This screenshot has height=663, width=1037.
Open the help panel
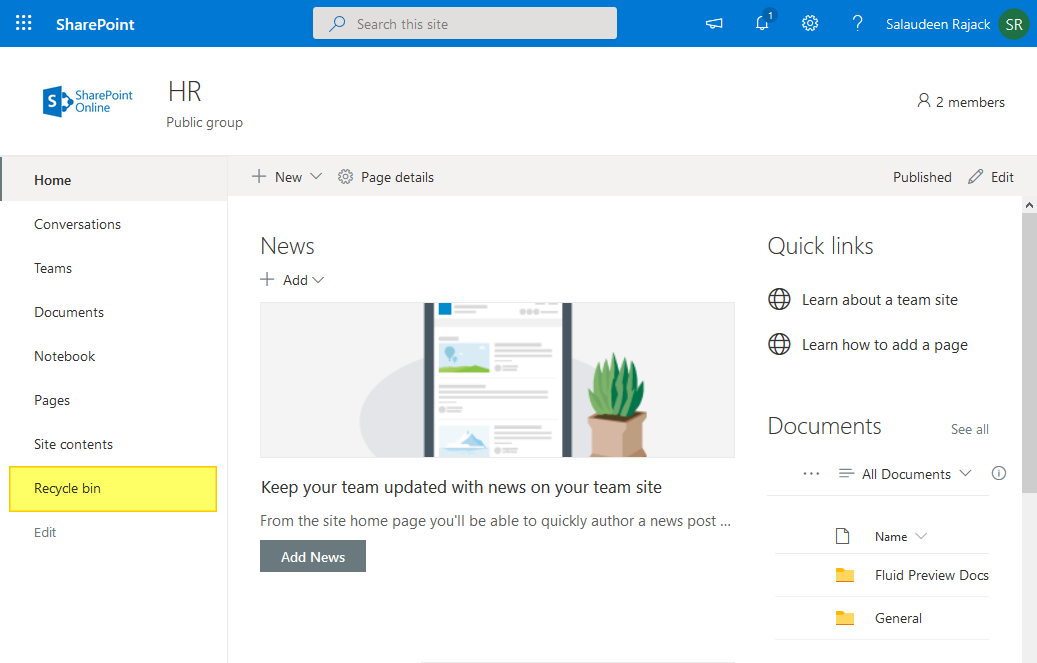click(x=857, y=23)
